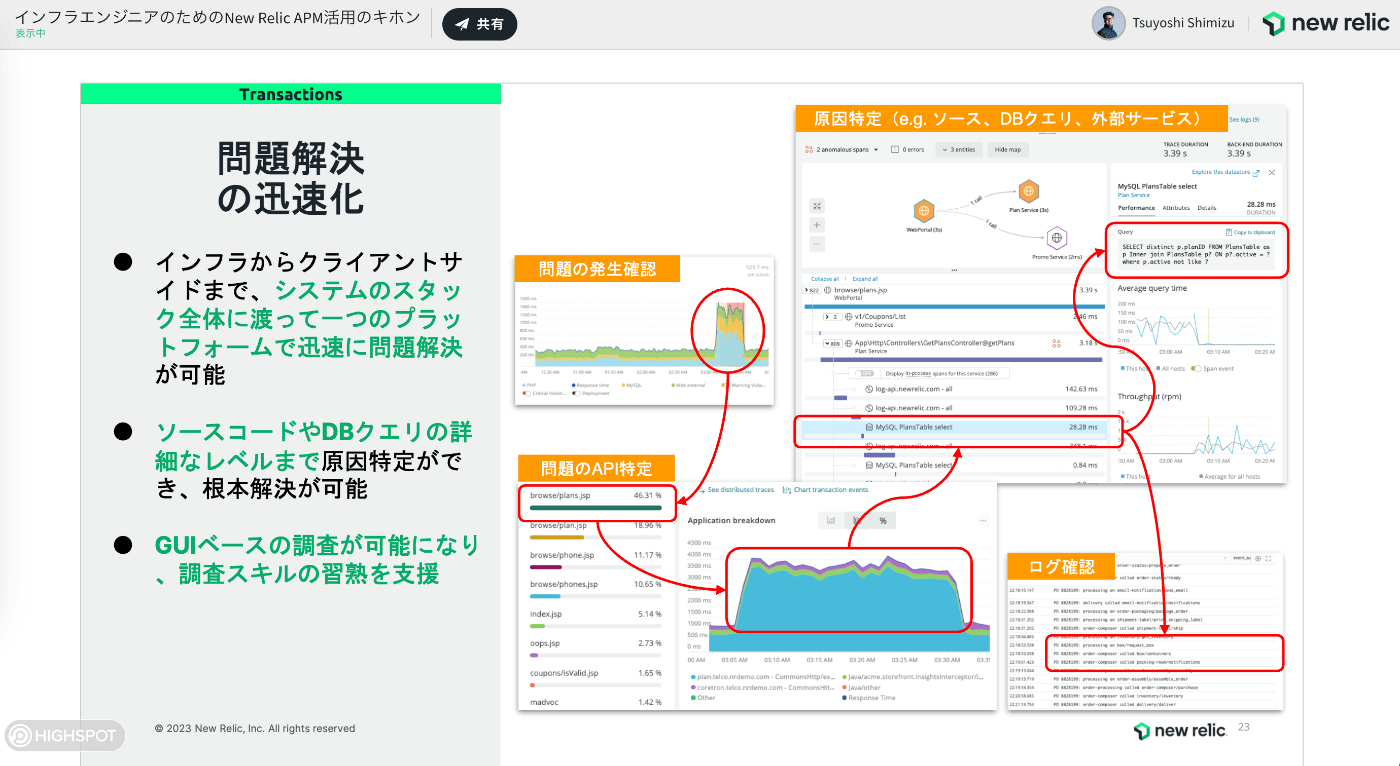Click the anomalous span icon on GetPlansController row
Screen dimensions: 1400x766
(x=1056, y=343)
